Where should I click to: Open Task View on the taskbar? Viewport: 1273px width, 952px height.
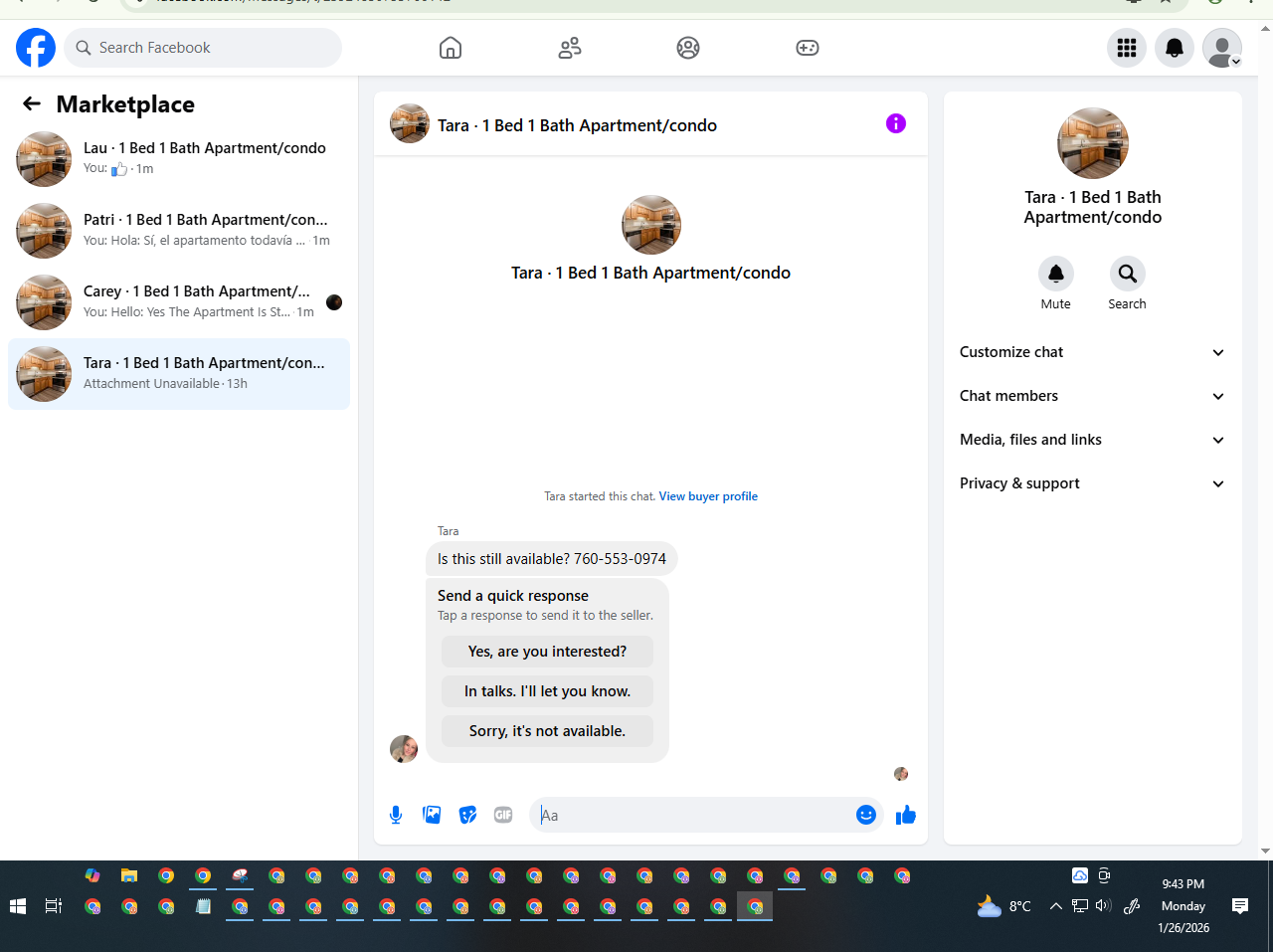(x=54, y=906)
